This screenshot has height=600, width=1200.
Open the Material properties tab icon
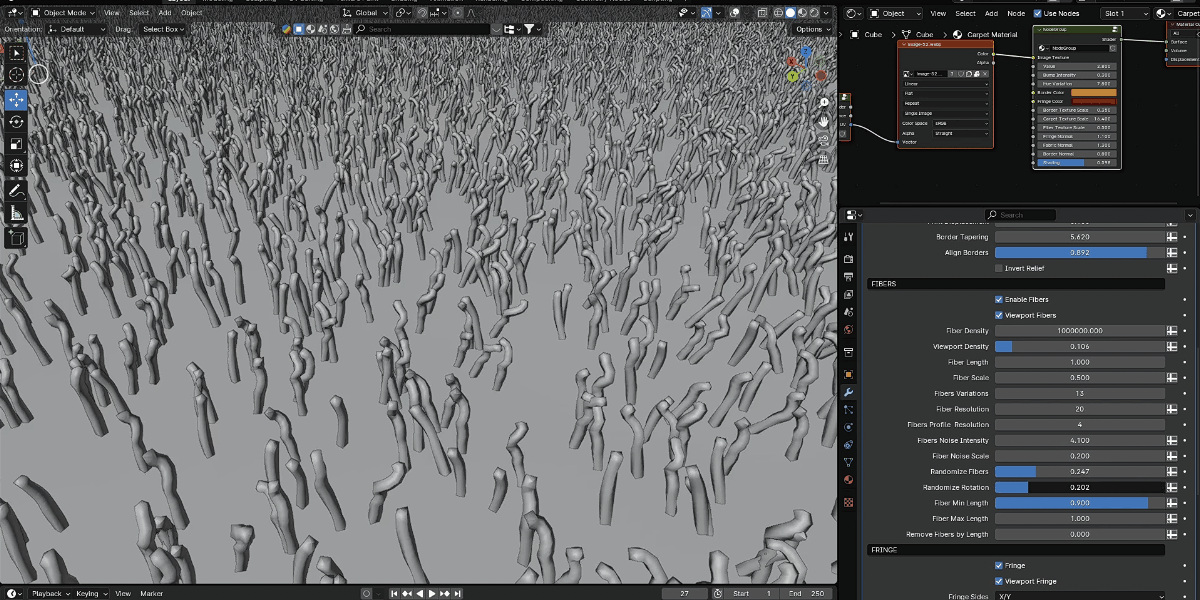pyautogui.click(x=849, y=480)
